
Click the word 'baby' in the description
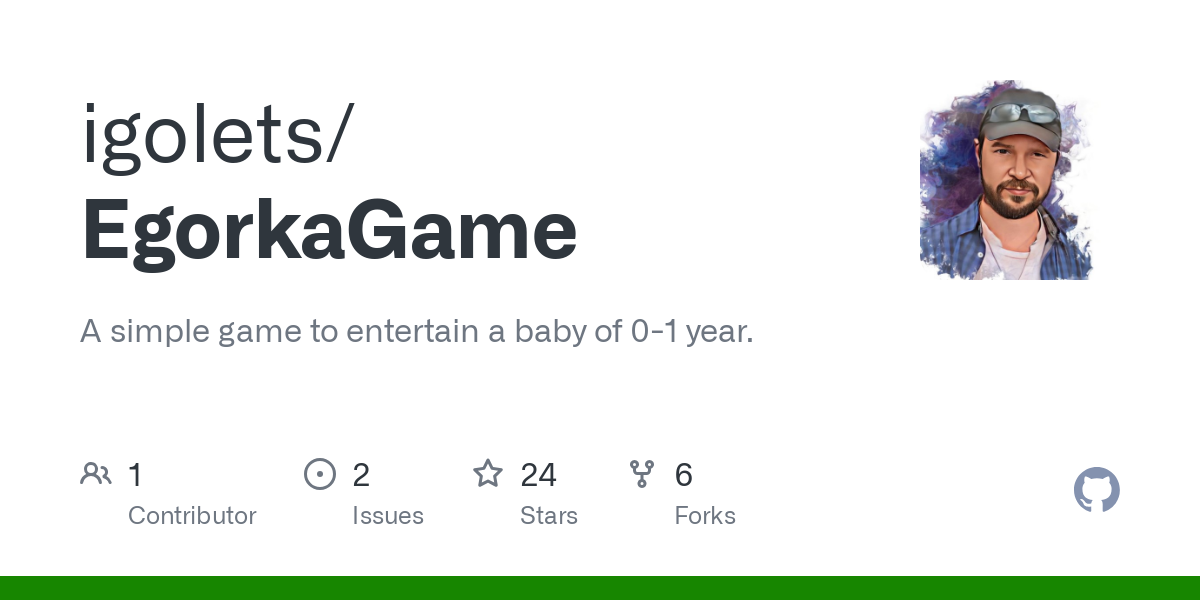point(549,331)
